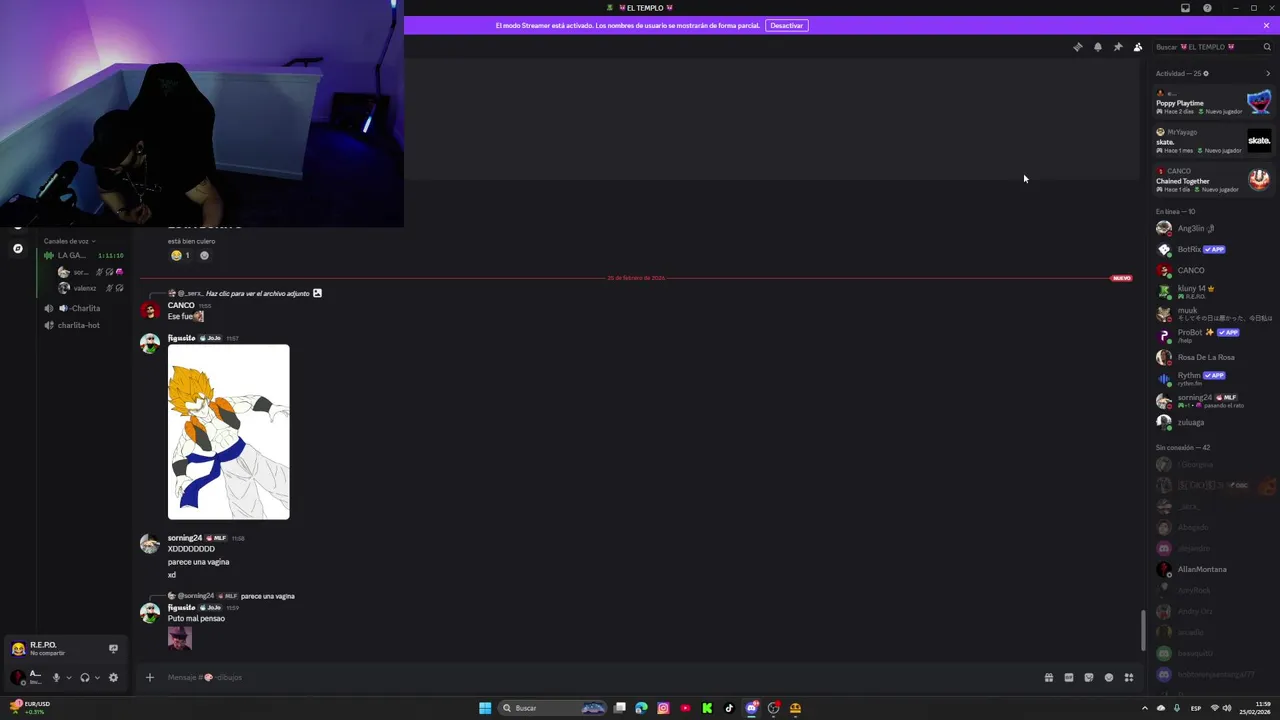The width and height of the screenshot is (1280, 720).
Task: Select sorning24 in the online member list
Action: 1213,400
